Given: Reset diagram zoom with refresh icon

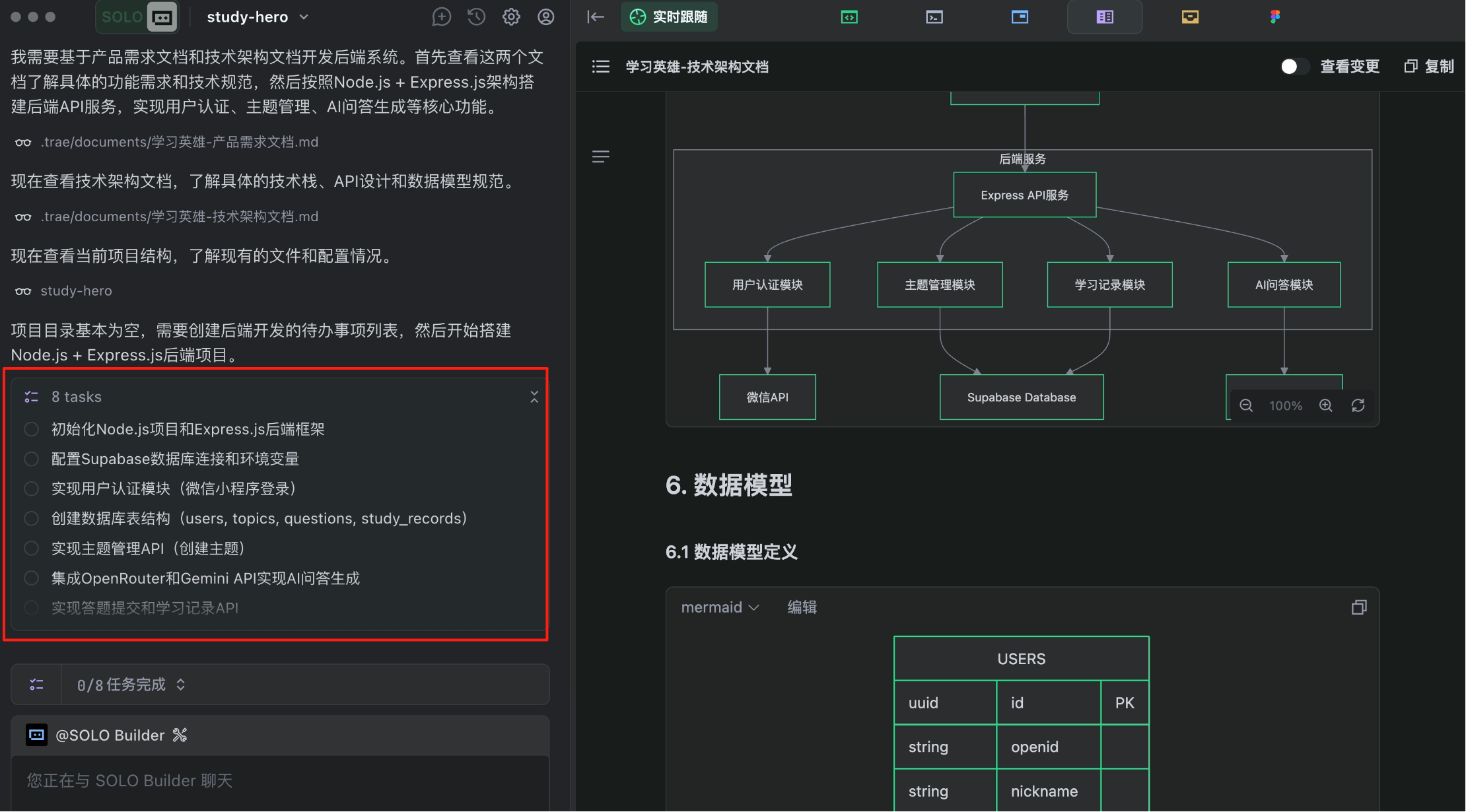Looking at the screenshot, I should [x=1358, y=405].
